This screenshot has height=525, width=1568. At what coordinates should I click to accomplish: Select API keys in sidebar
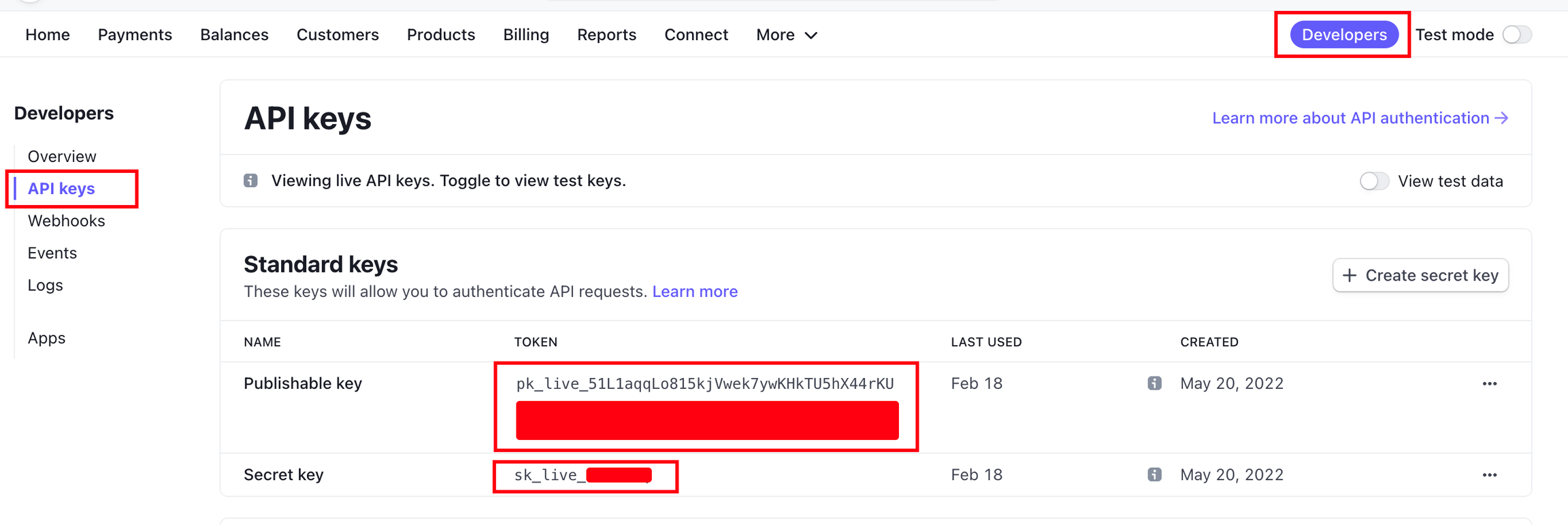61,189
